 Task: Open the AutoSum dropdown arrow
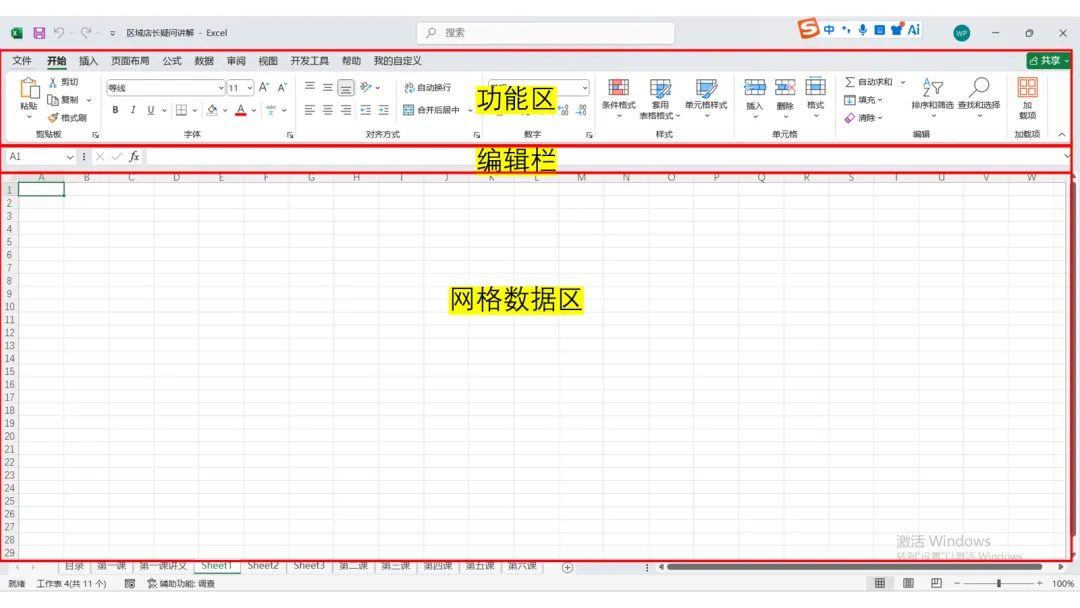coord(903,82)
